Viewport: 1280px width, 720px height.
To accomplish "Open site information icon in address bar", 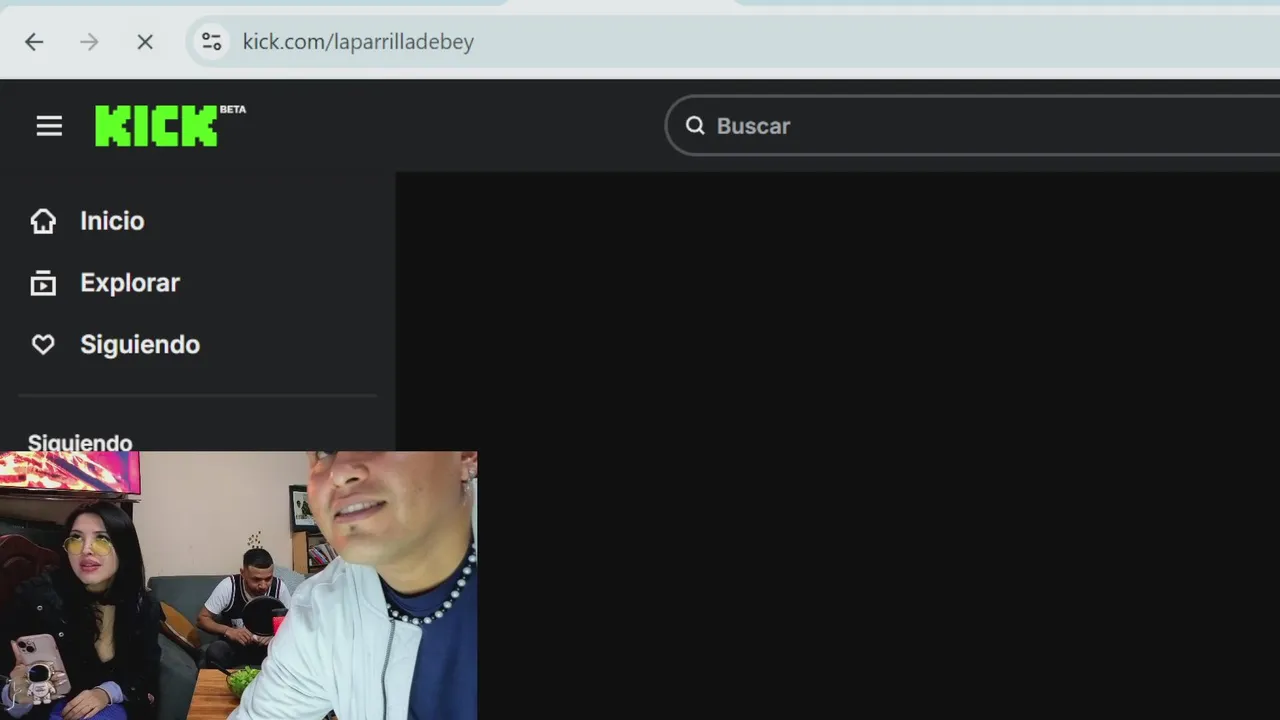I will [x=211, y=42].
